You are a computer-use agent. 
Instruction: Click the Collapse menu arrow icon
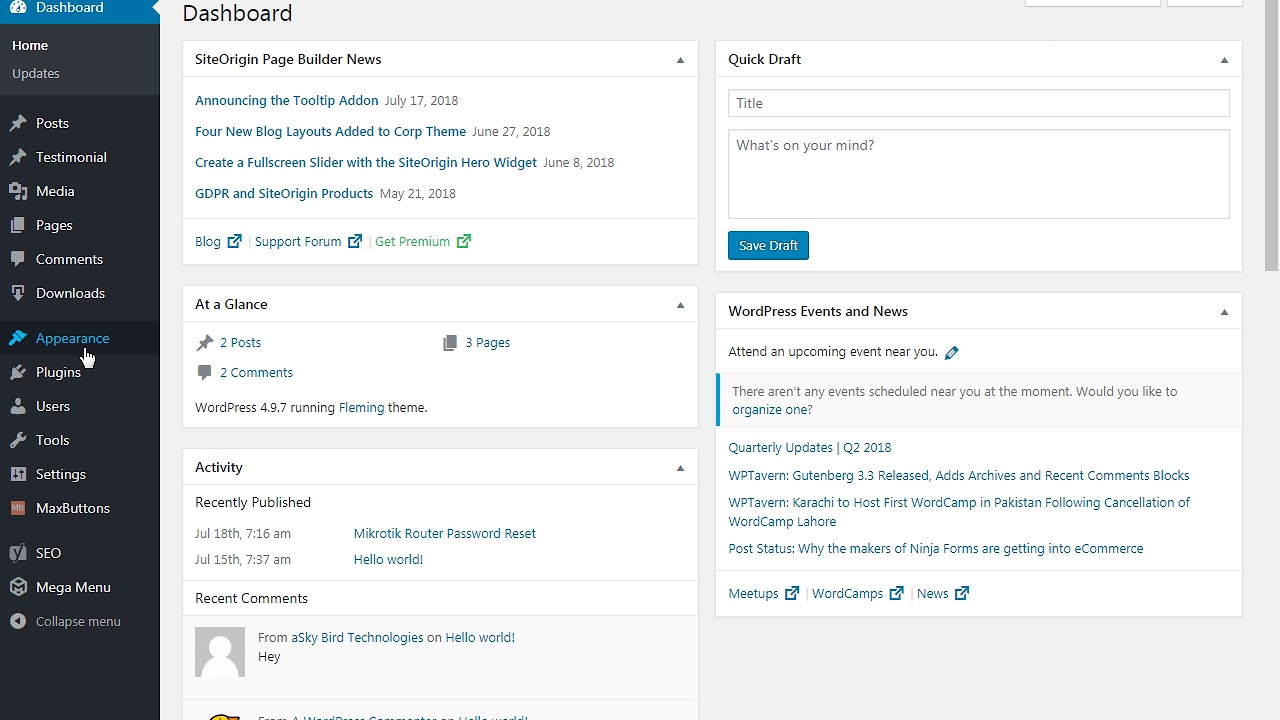(18, 621)
